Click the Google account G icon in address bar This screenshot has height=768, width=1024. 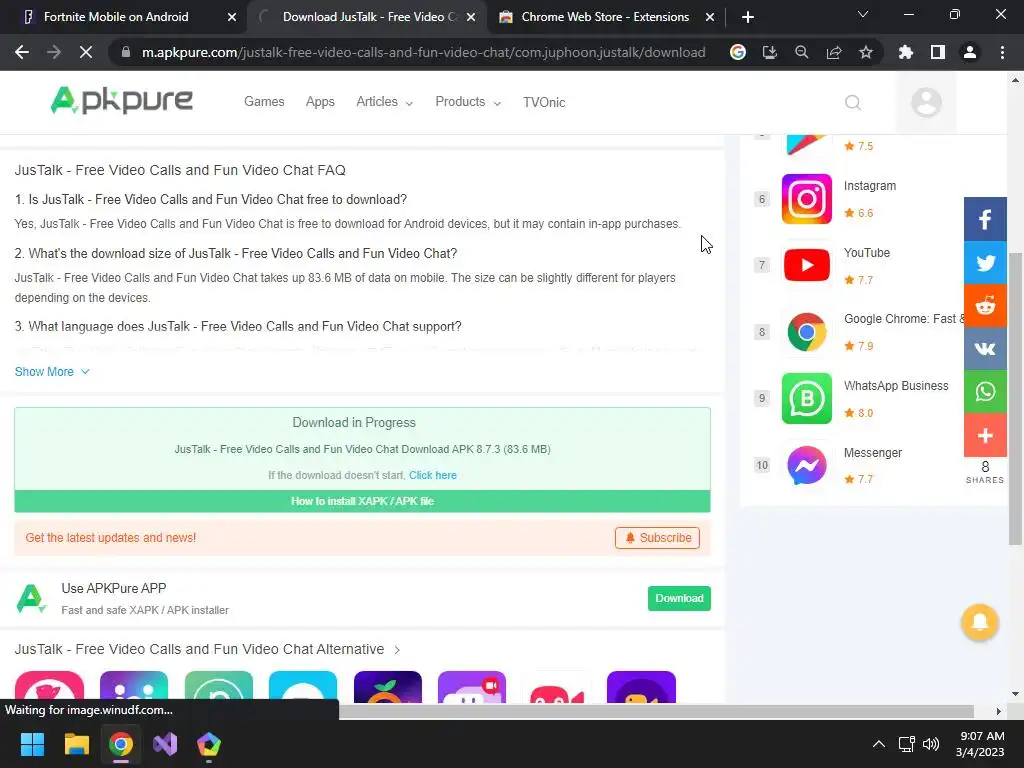[x=738, y=52]
